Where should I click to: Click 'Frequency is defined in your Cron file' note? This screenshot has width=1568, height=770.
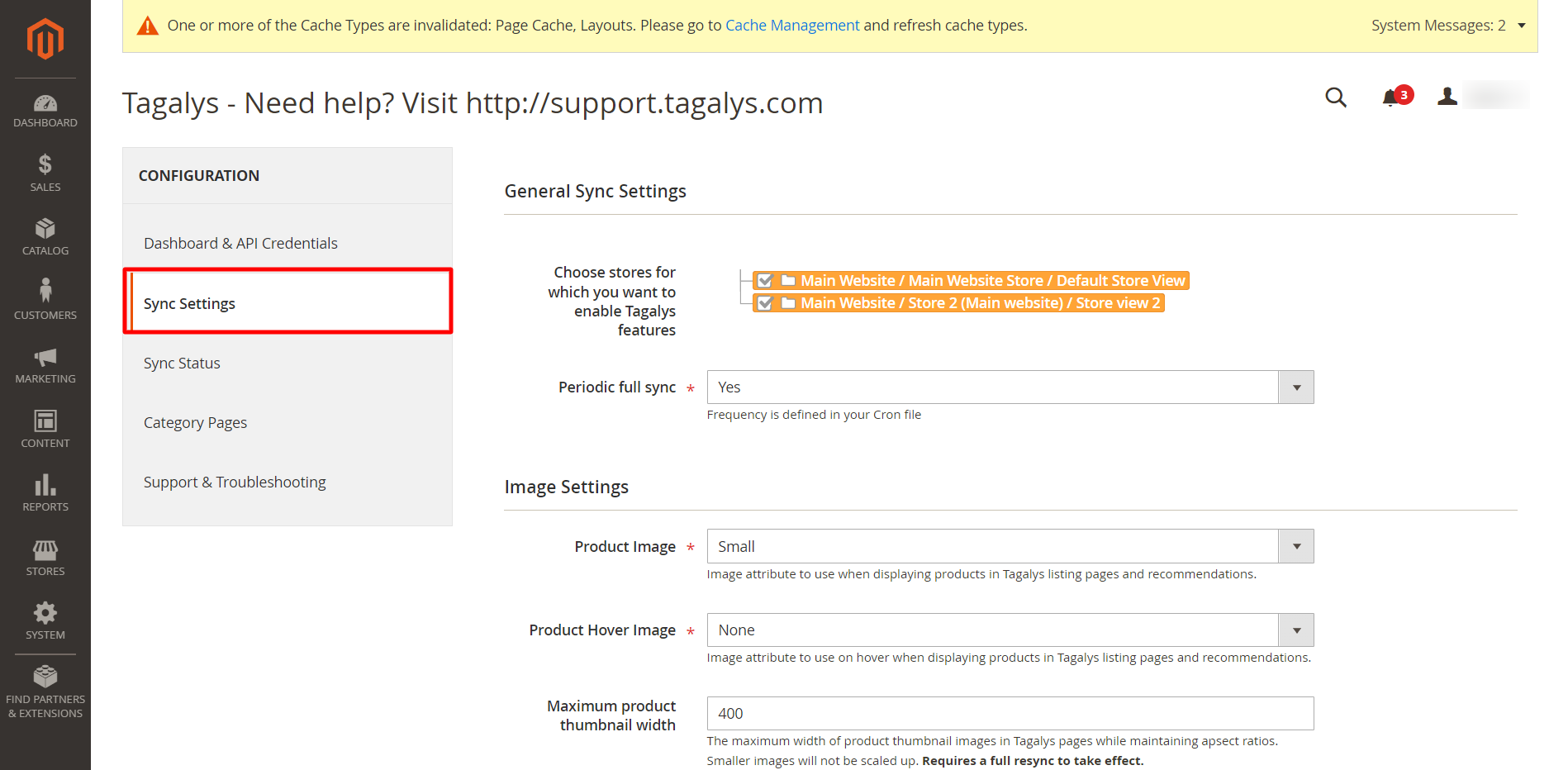coord(814,415)
